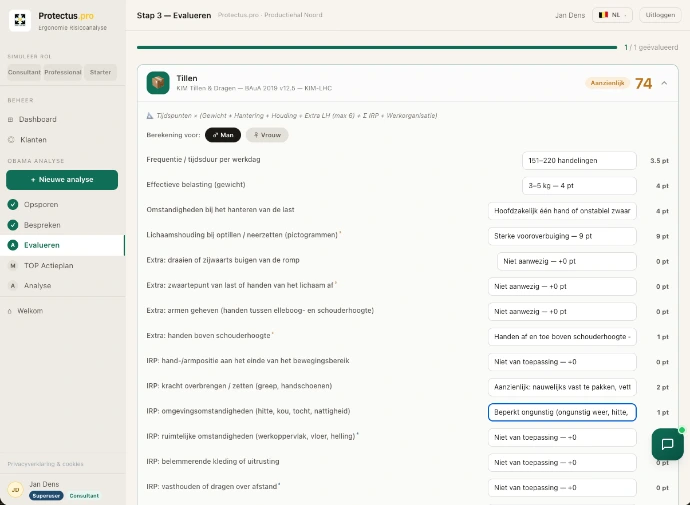Viewport: 690px width, 505px height.
Task: Open the handen boven schouderhoogte dropdown
Action: point(562,337)
